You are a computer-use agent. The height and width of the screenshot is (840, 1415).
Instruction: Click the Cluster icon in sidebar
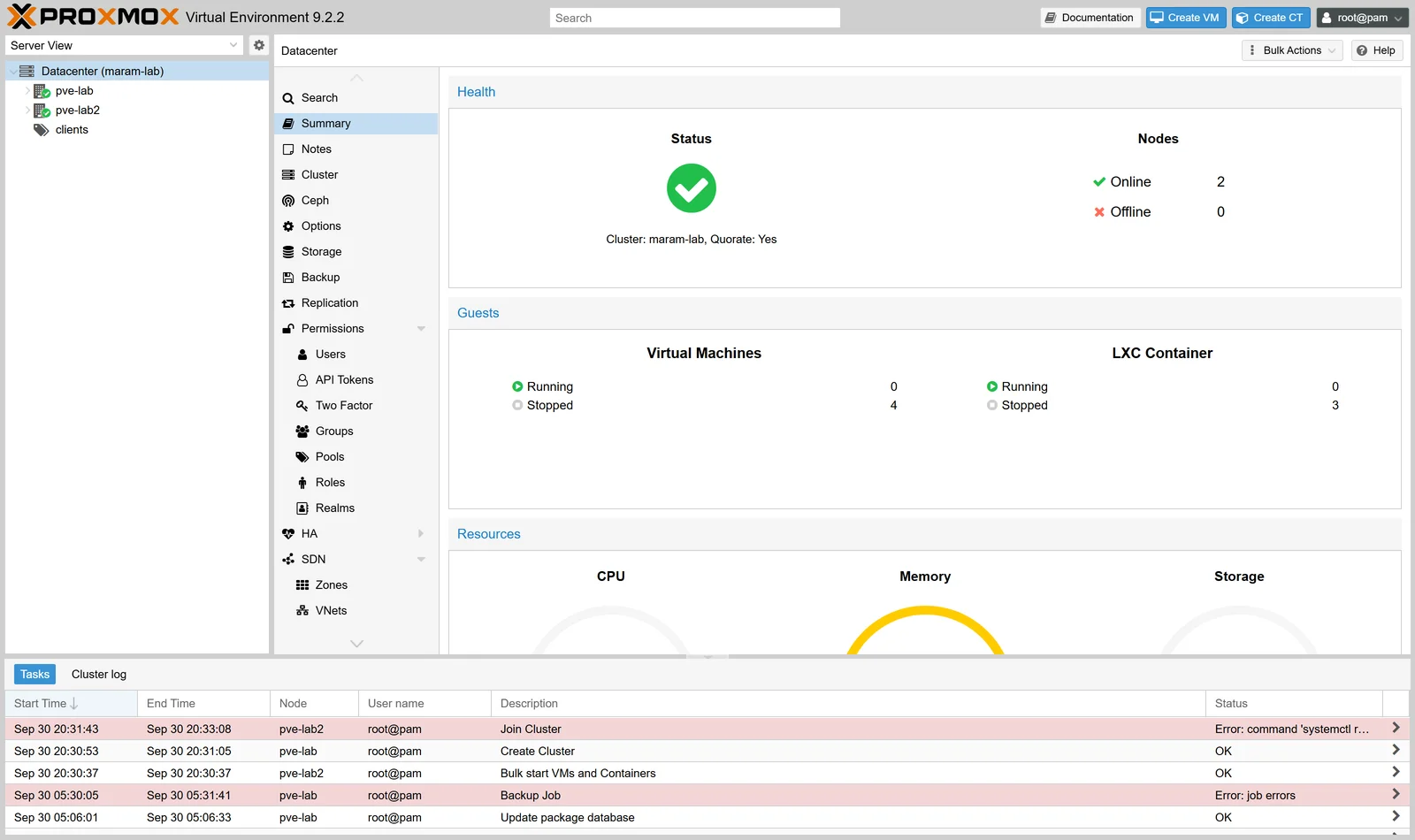click(x=288, y=175)
